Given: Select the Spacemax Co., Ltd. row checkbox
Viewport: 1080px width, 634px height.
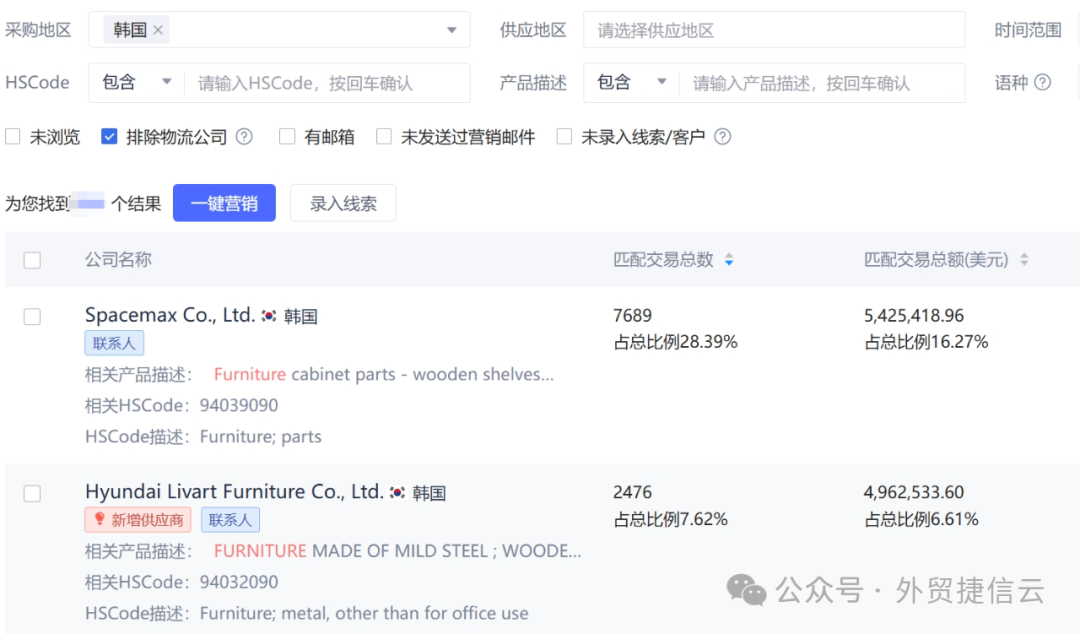Looking at the screenshot, I should [x=32, y=316].
